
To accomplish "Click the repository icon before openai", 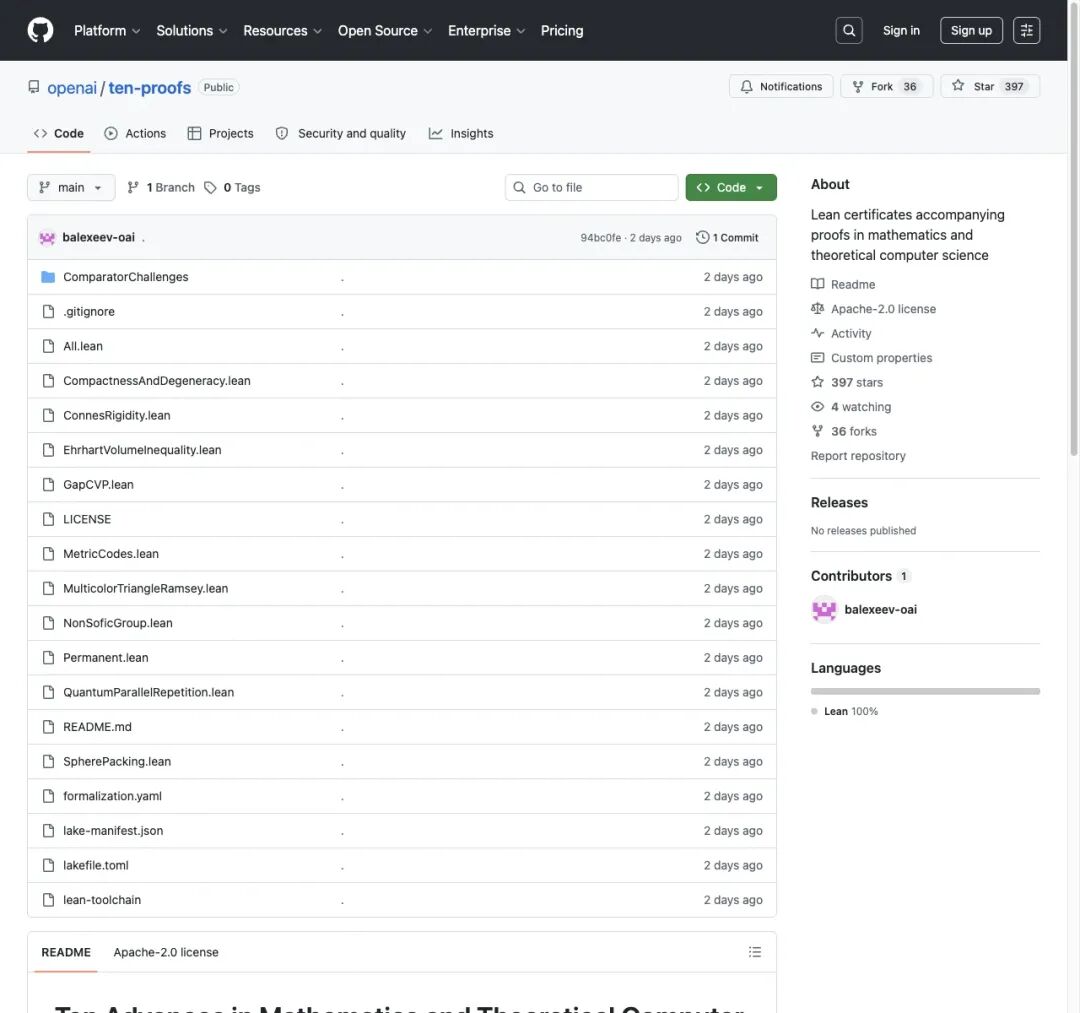I will pyautogui.click(x=34, y=87).
